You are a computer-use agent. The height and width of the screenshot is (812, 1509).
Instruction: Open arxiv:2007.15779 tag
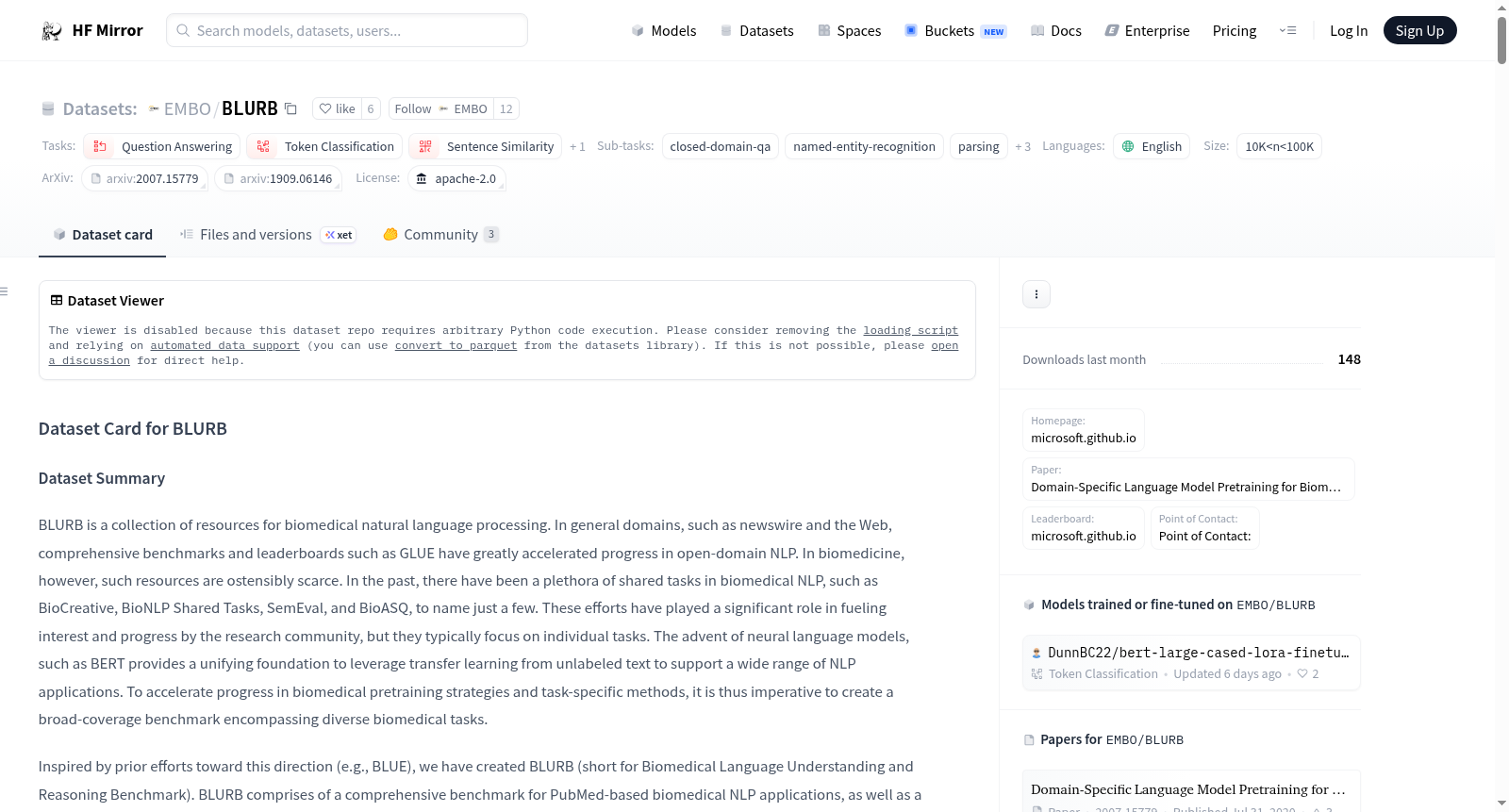tap(144, 178)
